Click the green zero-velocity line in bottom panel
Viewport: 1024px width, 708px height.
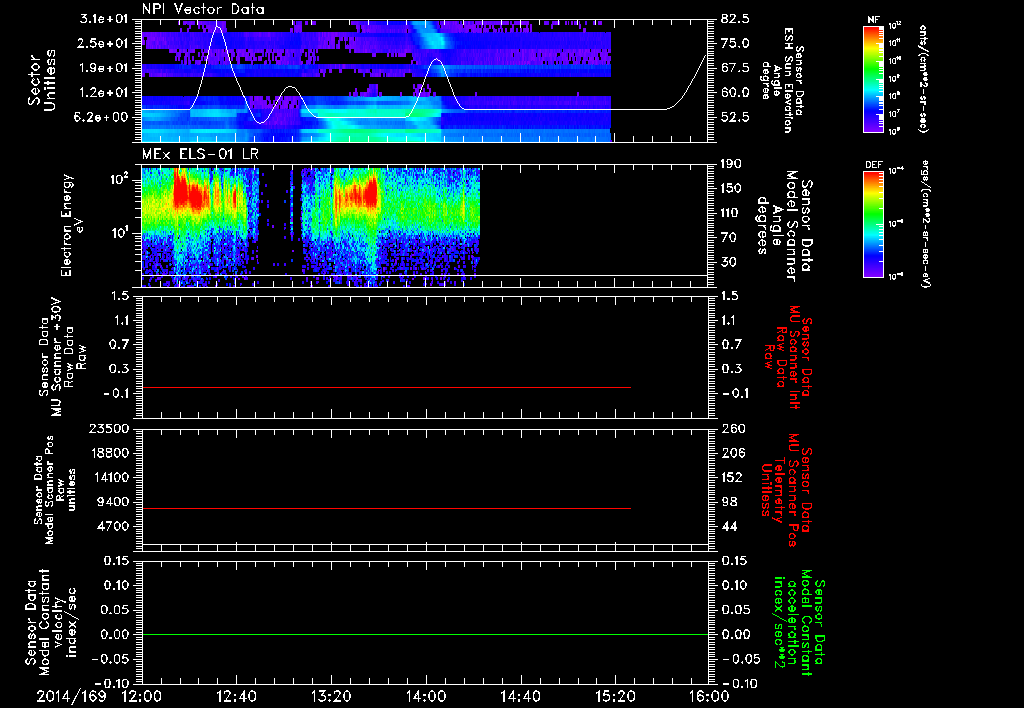pos(425,634)
